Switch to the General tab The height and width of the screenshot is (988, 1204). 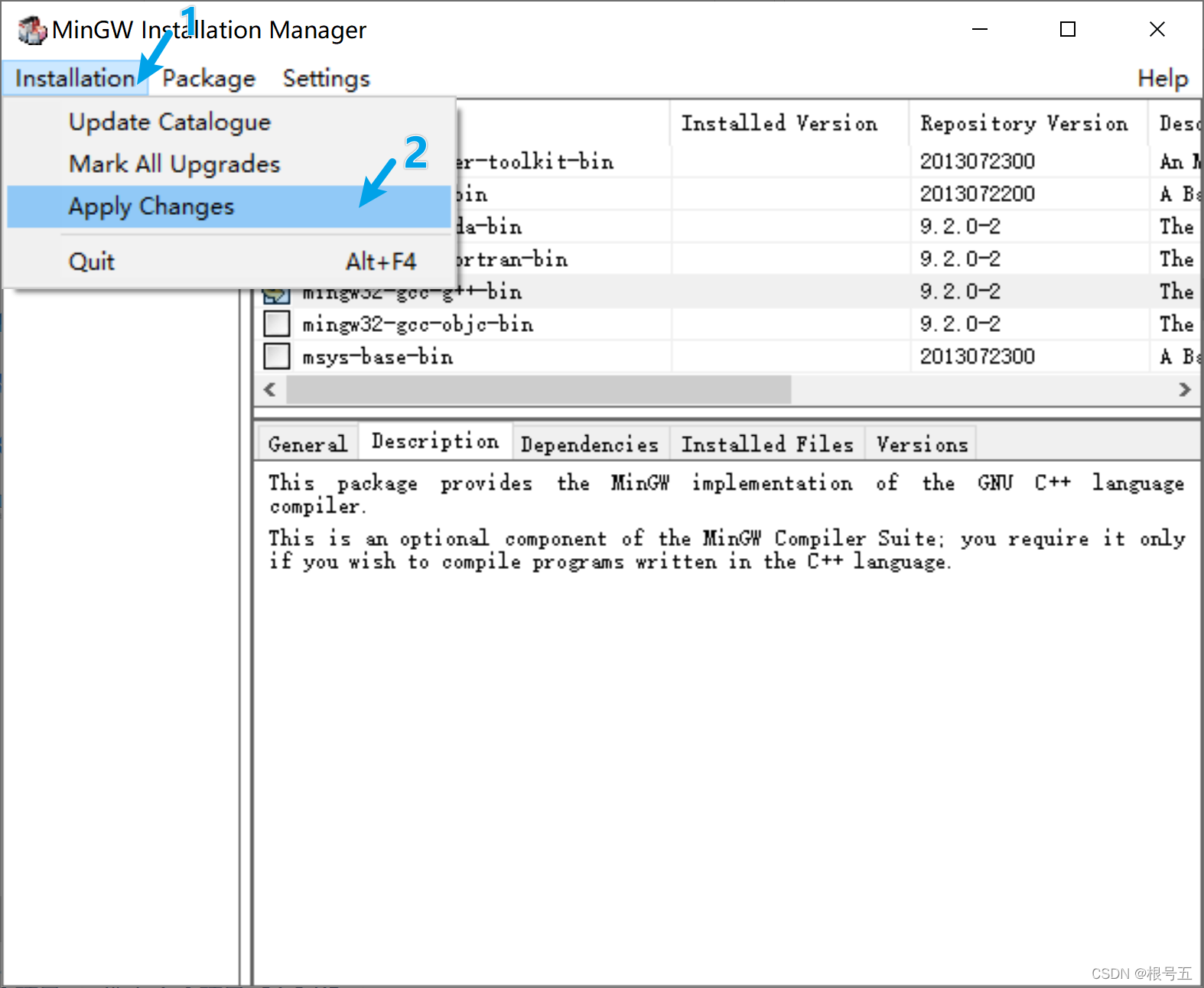(308, 444)
